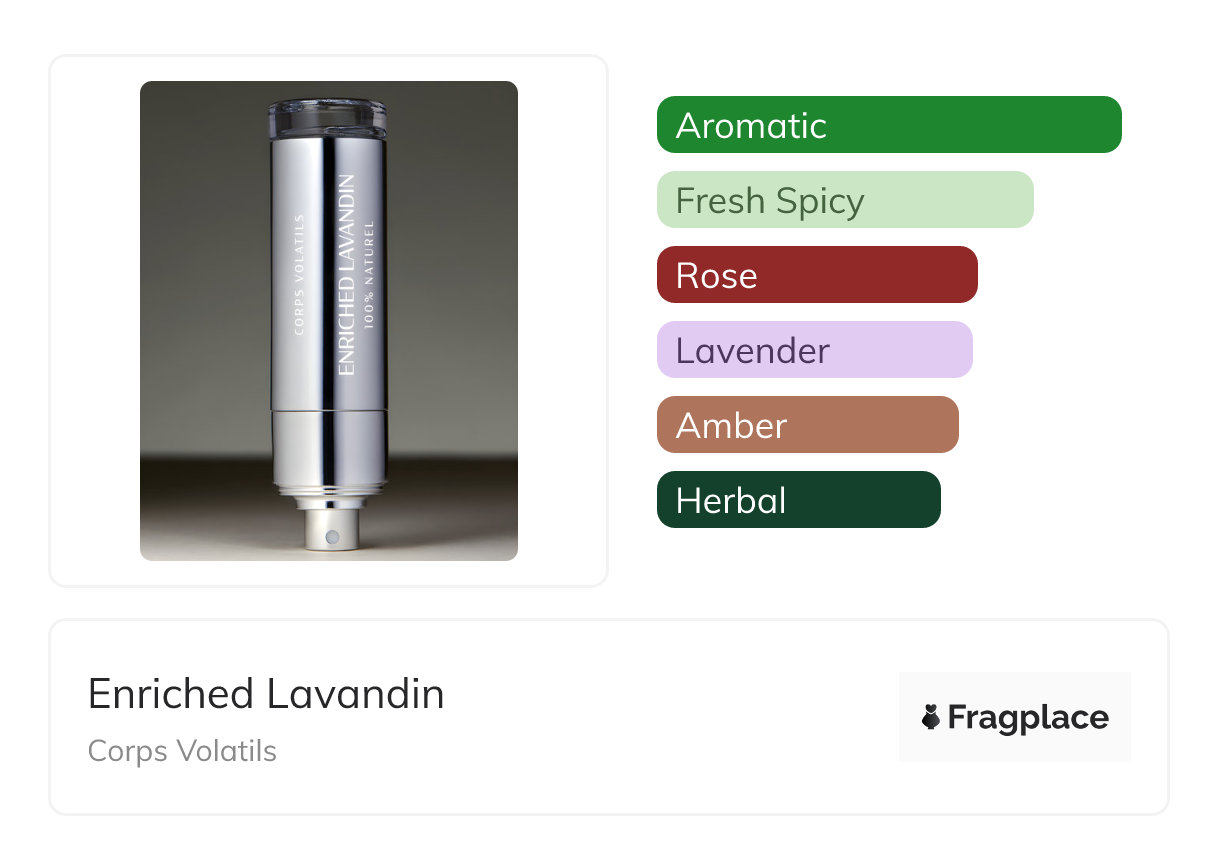Open the Enriched Lavandin product title

[266, 694]
